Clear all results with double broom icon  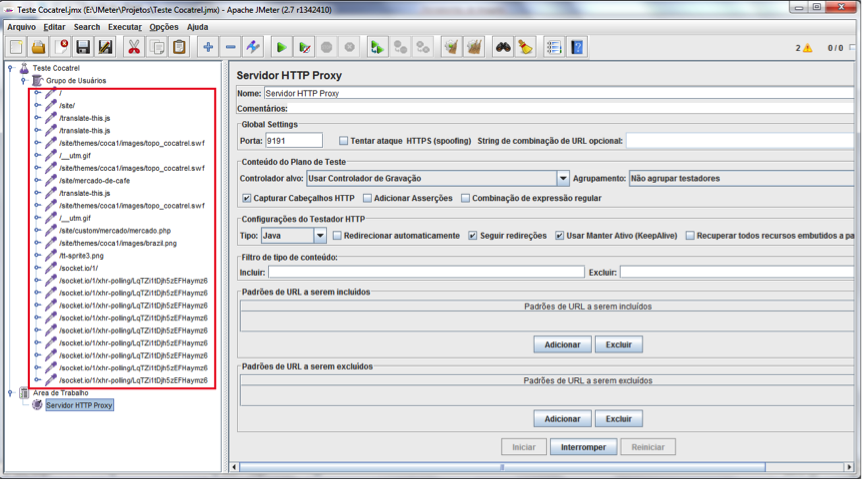pos(474,47)
